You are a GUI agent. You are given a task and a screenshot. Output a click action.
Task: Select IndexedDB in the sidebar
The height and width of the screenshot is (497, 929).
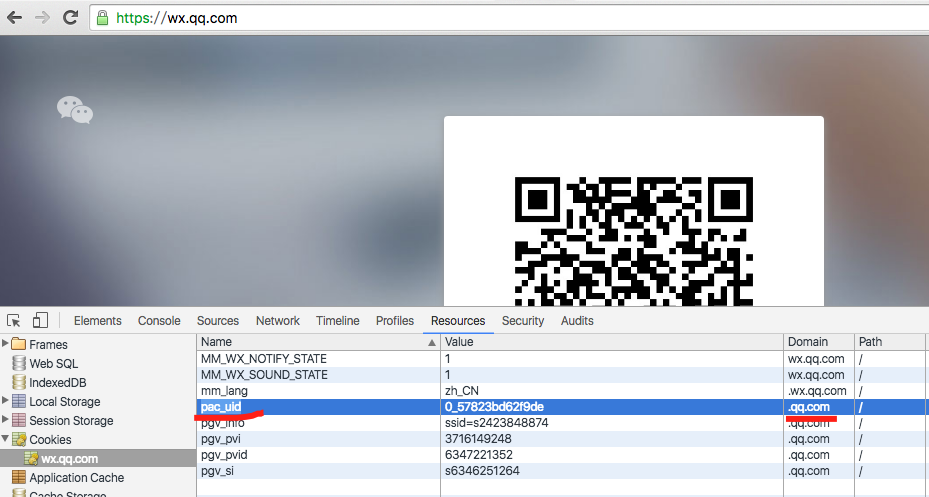tap(57, 383)
